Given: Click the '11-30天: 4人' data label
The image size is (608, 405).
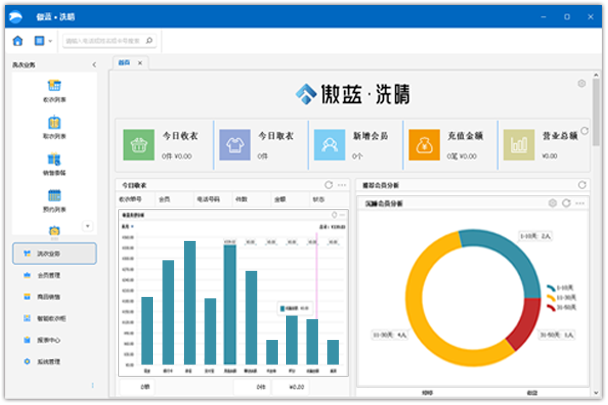Looking at the screenshot, I should point(390,335).
